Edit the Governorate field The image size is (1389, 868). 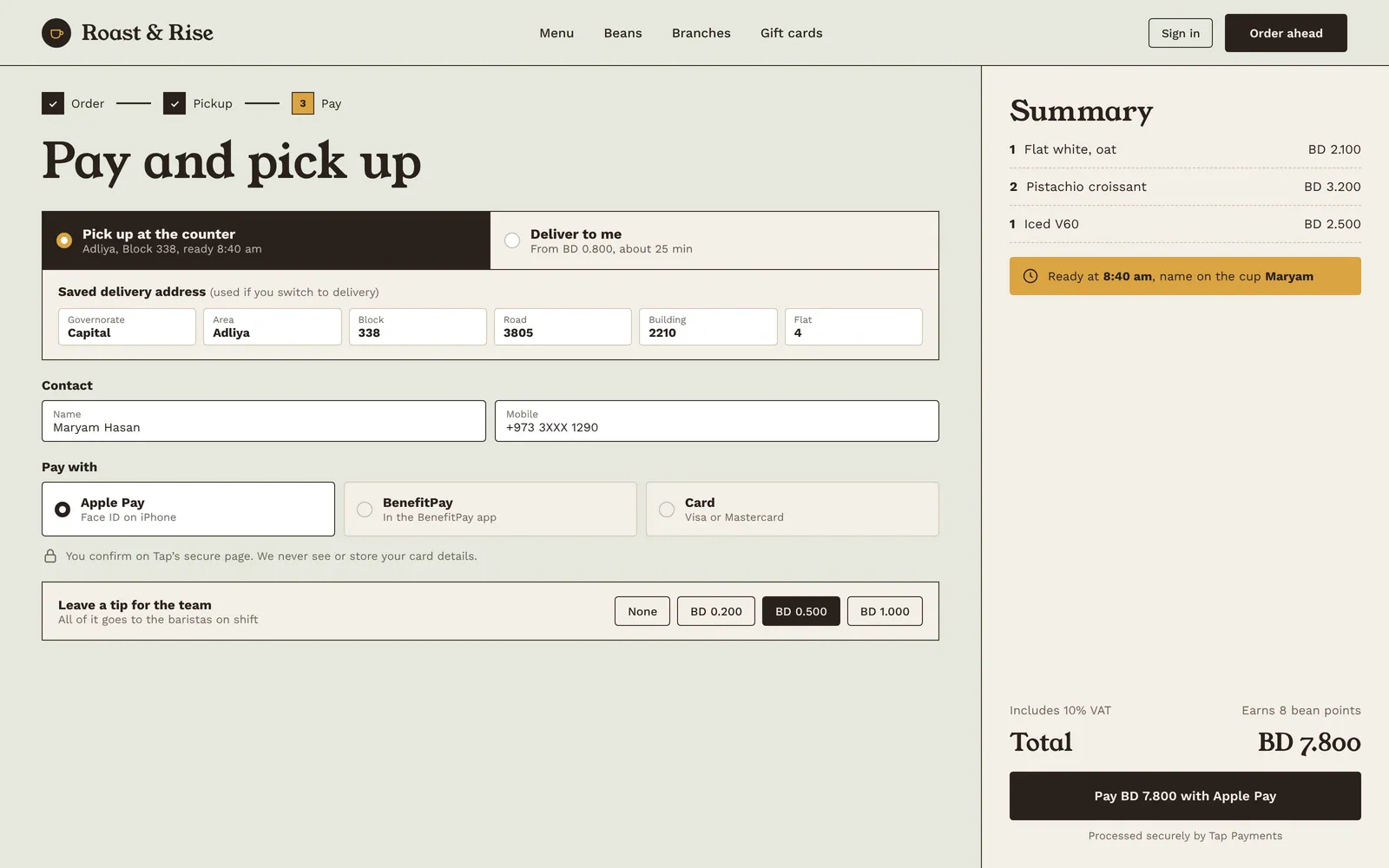[127, 327]
